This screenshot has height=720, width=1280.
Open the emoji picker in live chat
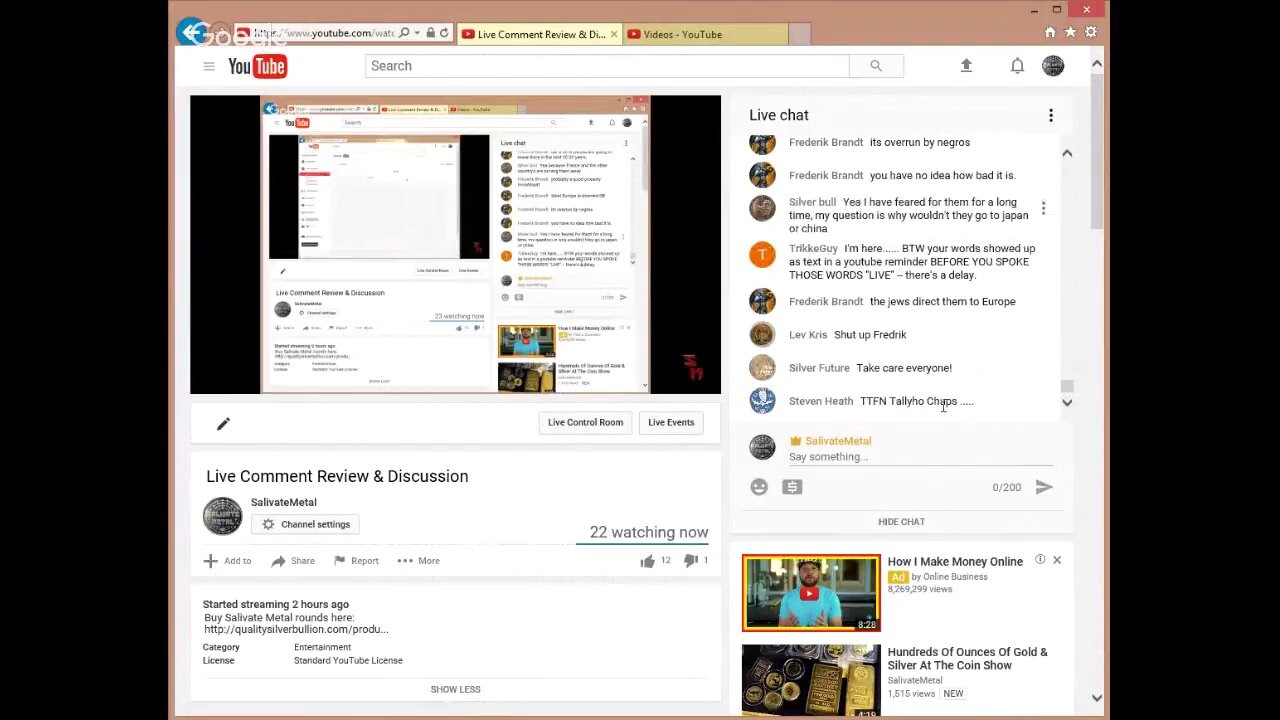click(x=759, y=487)
